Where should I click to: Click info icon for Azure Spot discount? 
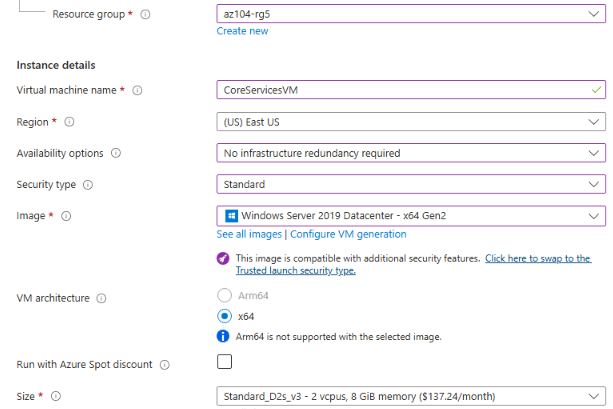(164, 365)
